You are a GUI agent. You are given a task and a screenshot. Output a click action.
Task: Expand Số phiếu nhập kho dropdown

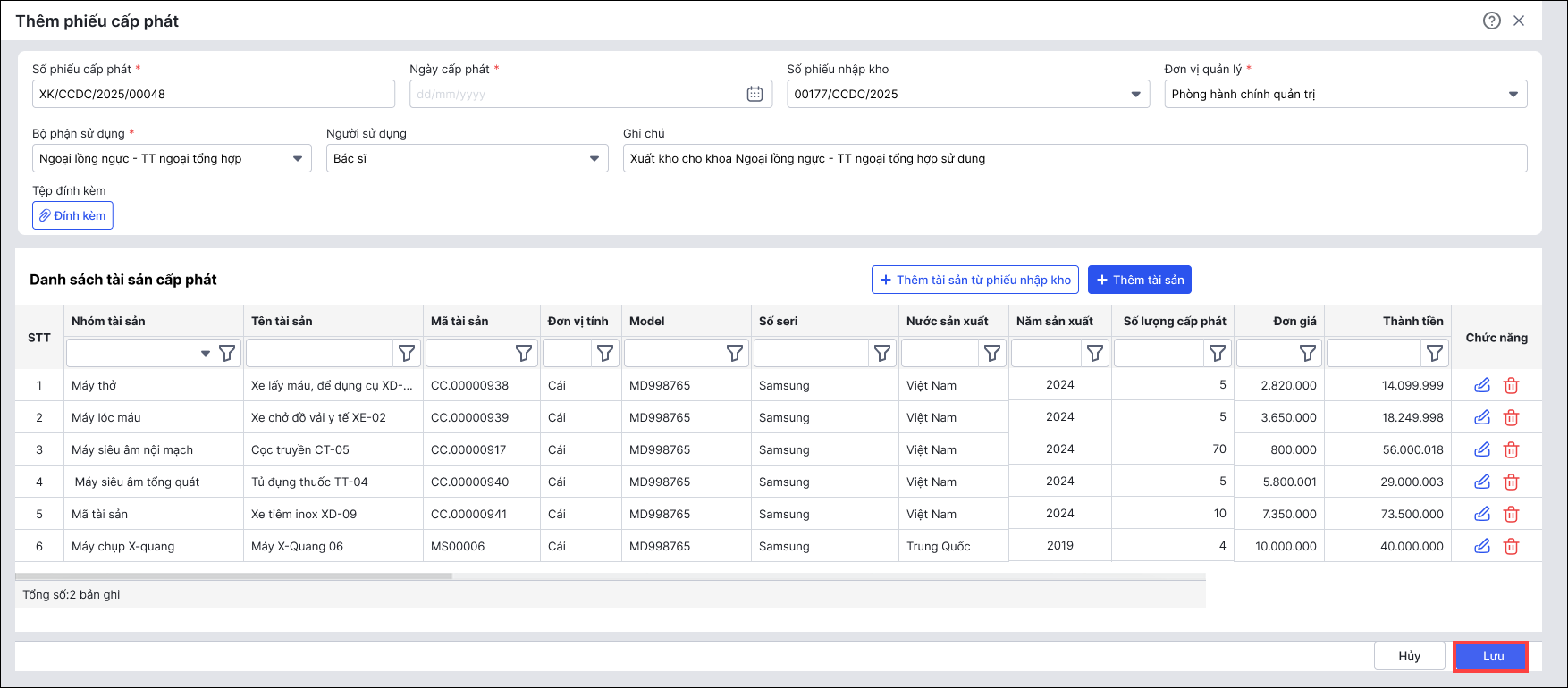coord(1135,94)
